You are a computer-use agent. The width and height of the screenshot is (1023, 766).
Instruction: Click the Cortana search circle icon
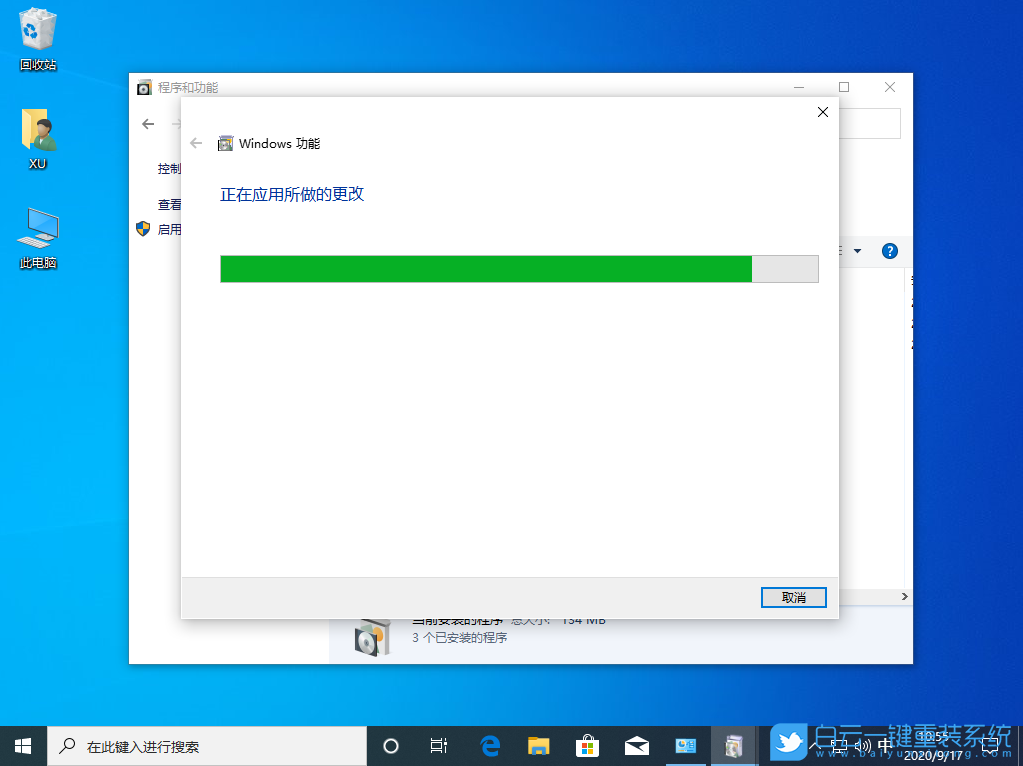(390, 745)
